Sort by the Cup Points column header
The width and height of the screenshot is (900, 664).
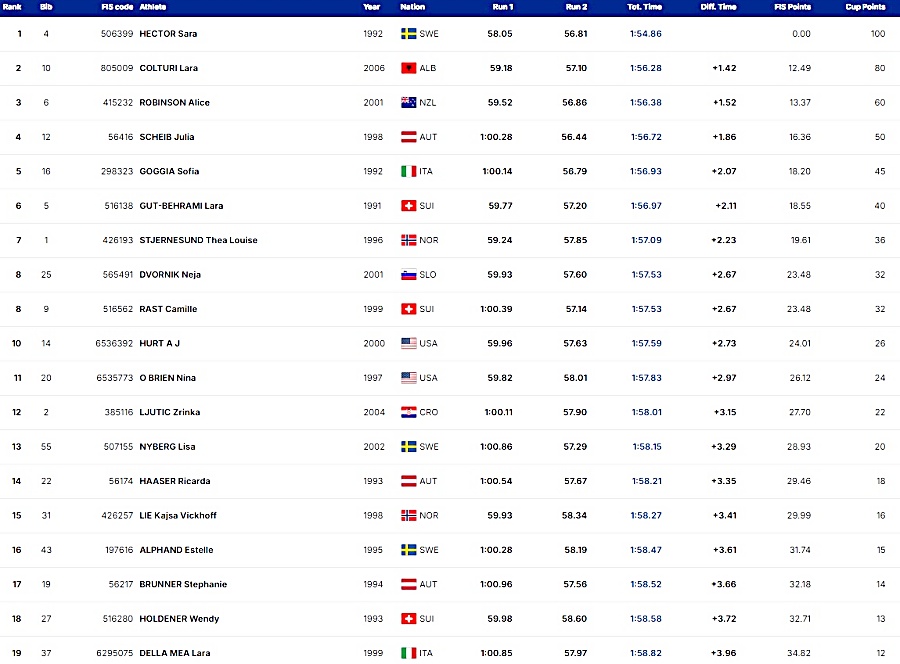click(865, 7)
